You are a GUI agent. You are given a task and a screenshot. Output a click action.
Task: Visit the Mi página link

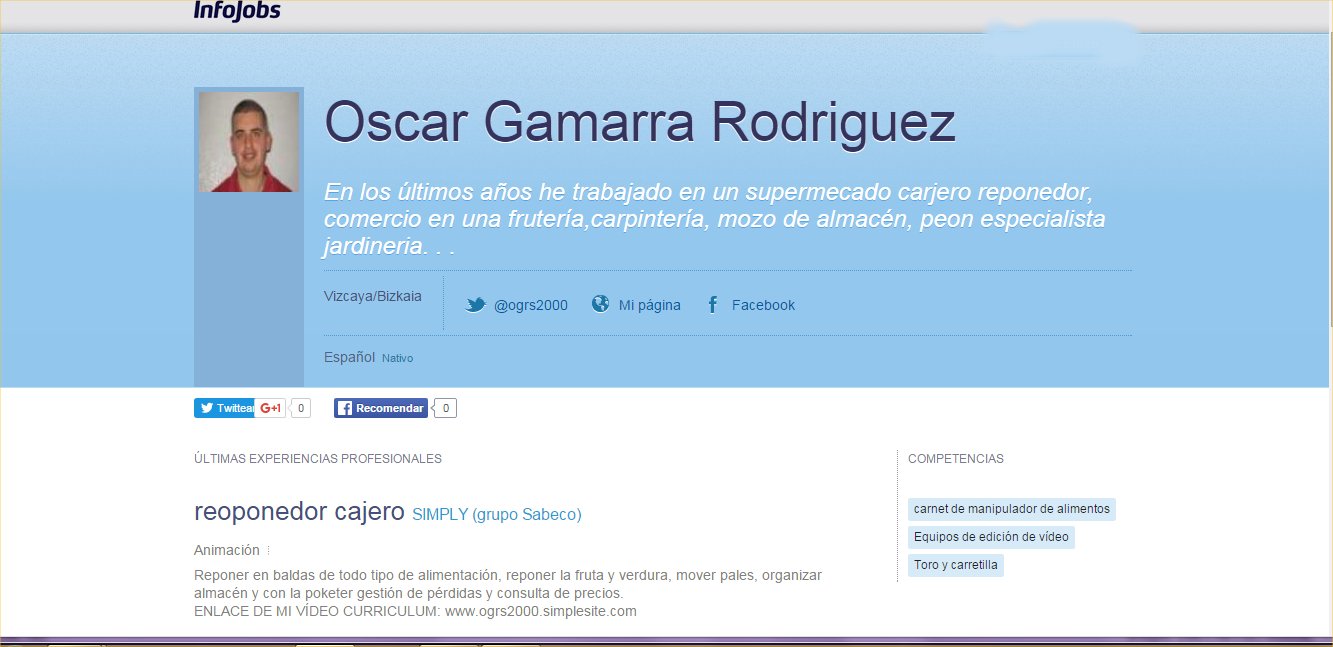pos(649,305)
